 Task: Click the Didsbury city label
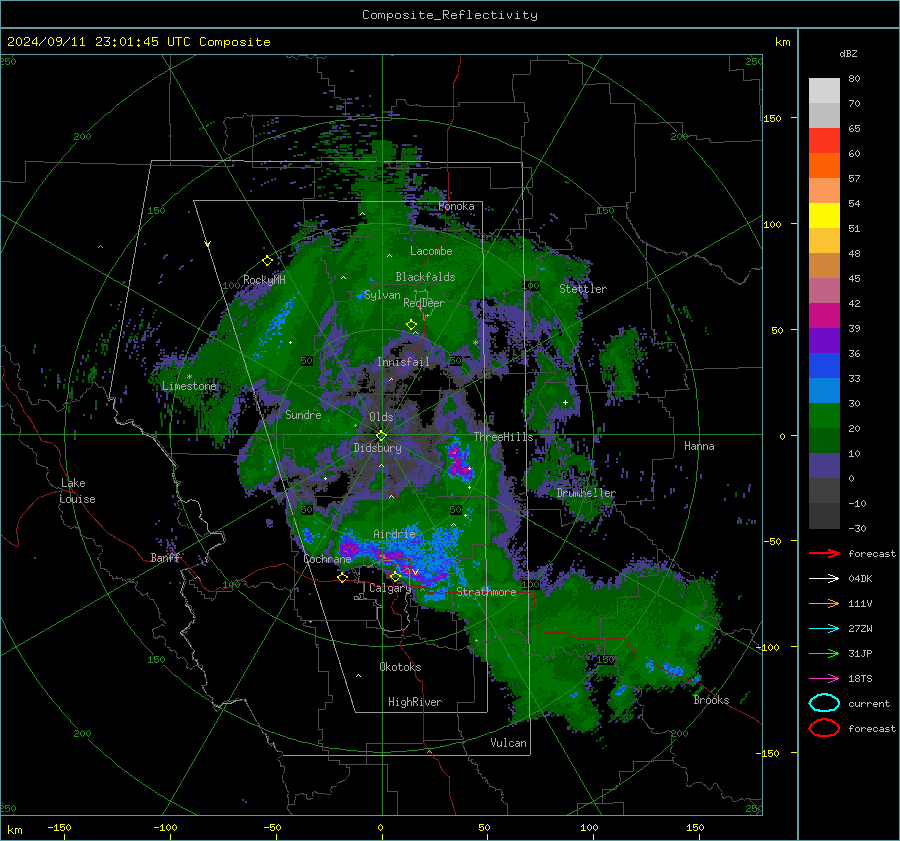tap(377, 448)
